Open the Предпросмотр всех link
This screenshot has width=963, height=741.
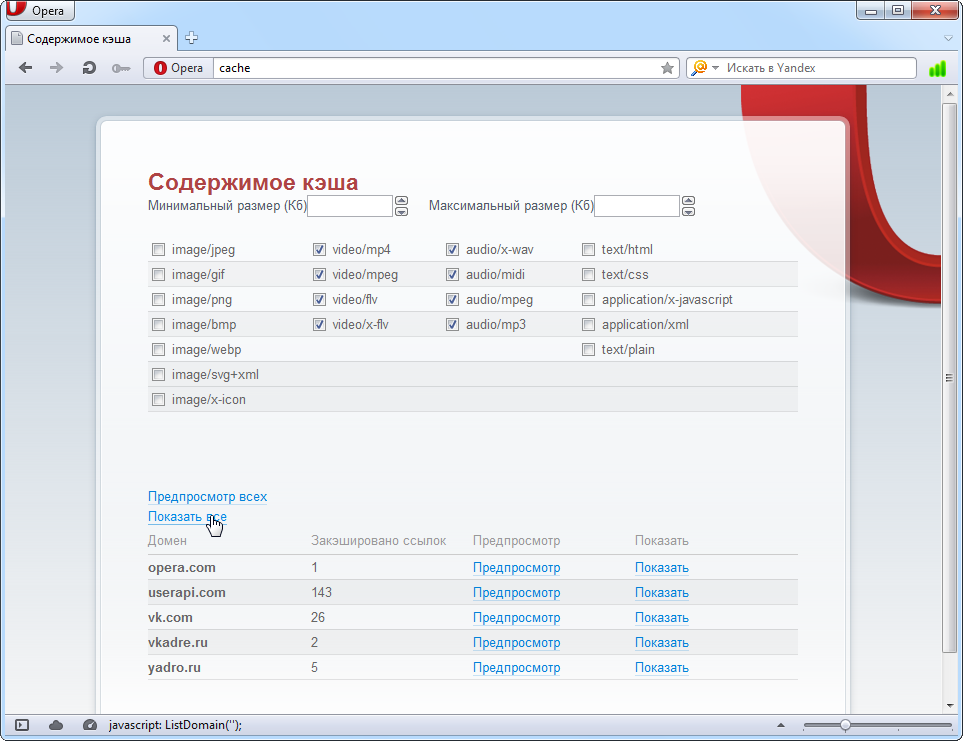tap(208, 497)
